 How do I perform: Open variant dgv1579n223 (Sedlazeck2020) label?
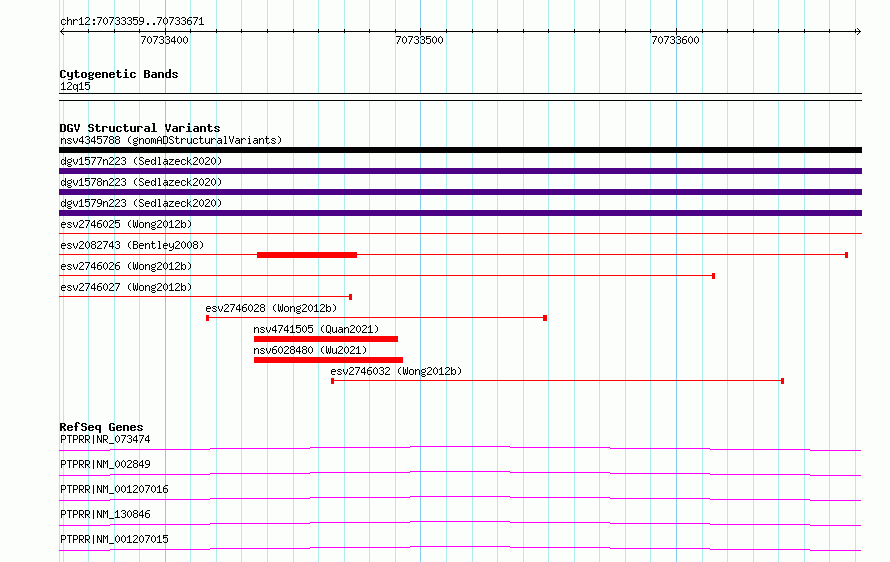click(x=141, y=203)
